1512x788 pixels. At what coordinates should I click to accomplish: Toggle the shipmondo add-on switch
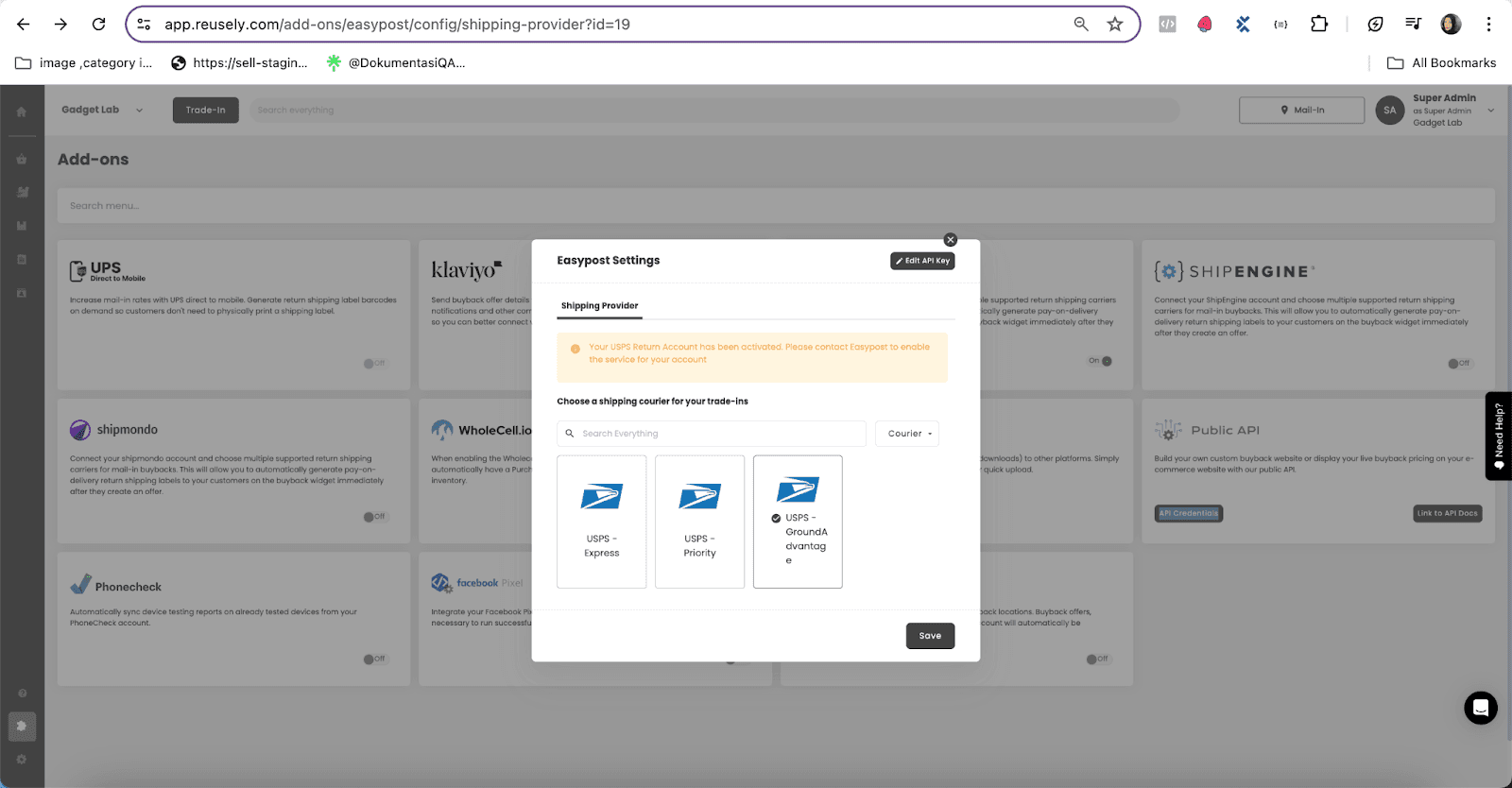point(374,517)
